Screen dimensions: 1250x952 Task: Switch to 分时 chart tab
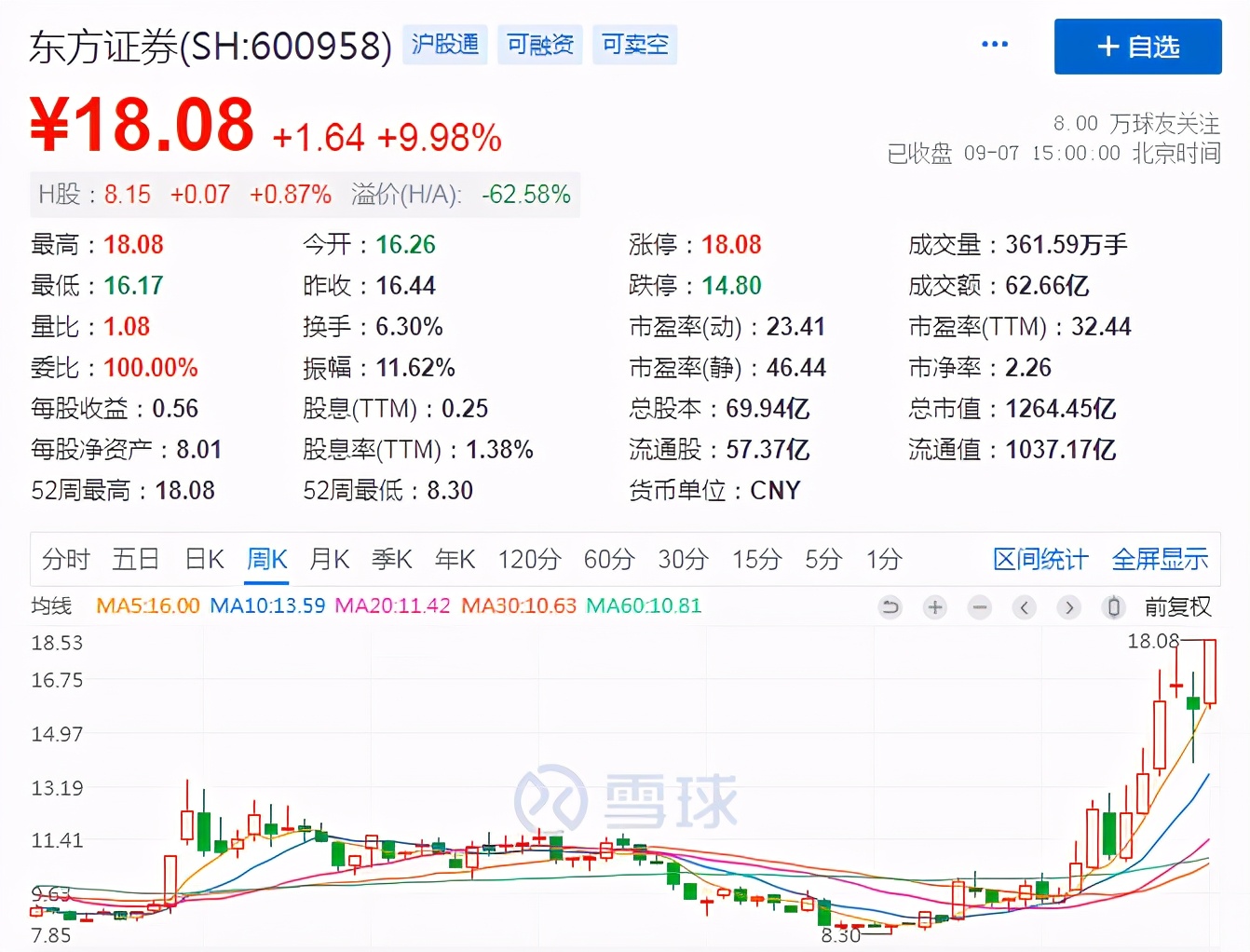click(x=66, y=560)
